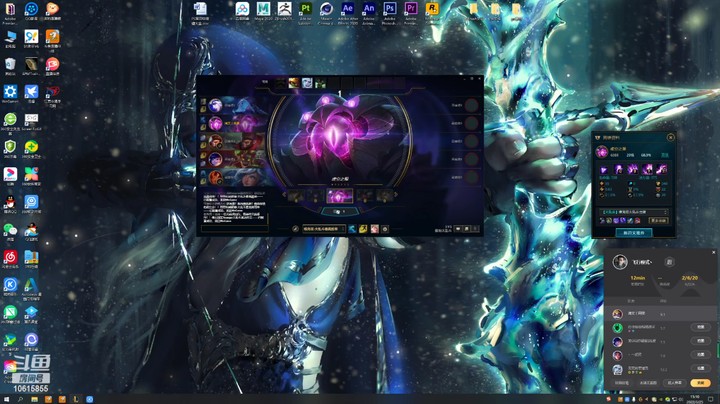The width and height of the screenshot is (720, 404).
Task: Click the first teammate's round champion portrait
Action: [x=215, y=105]
